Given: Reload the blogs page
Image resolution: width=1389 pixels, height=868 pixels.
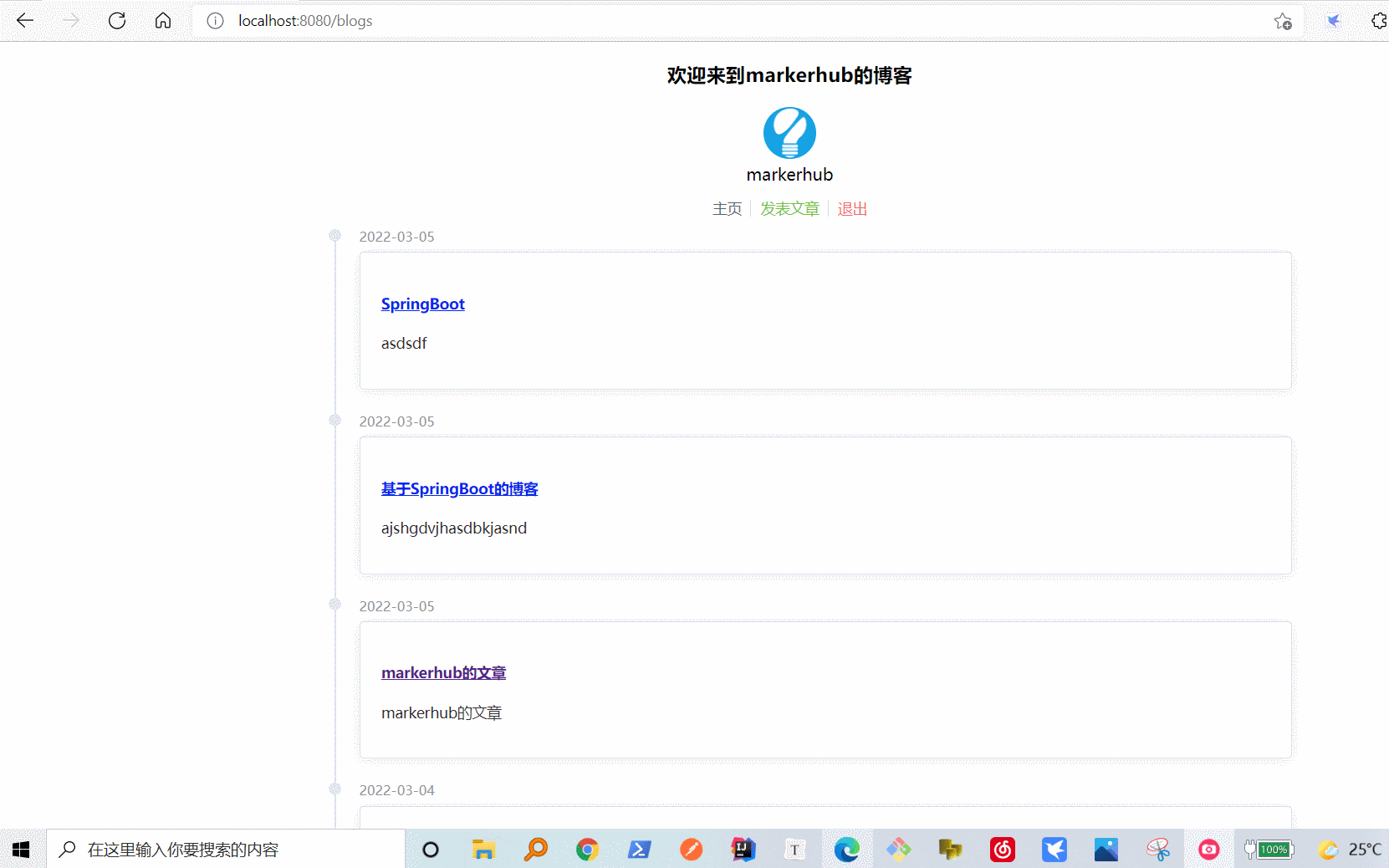Looking at the screenshot, I should click(117, 21).
